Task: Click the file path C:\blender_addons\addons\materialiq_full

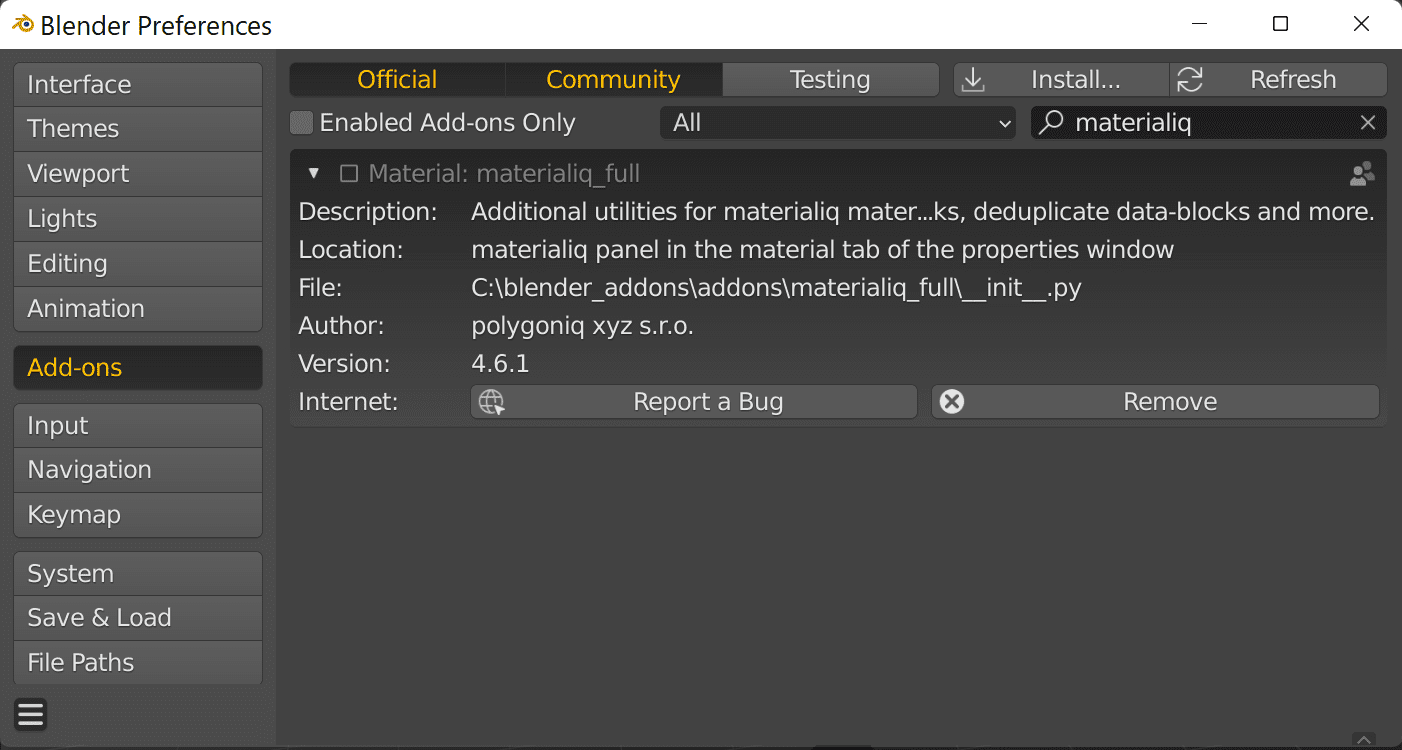Action: 776,288
